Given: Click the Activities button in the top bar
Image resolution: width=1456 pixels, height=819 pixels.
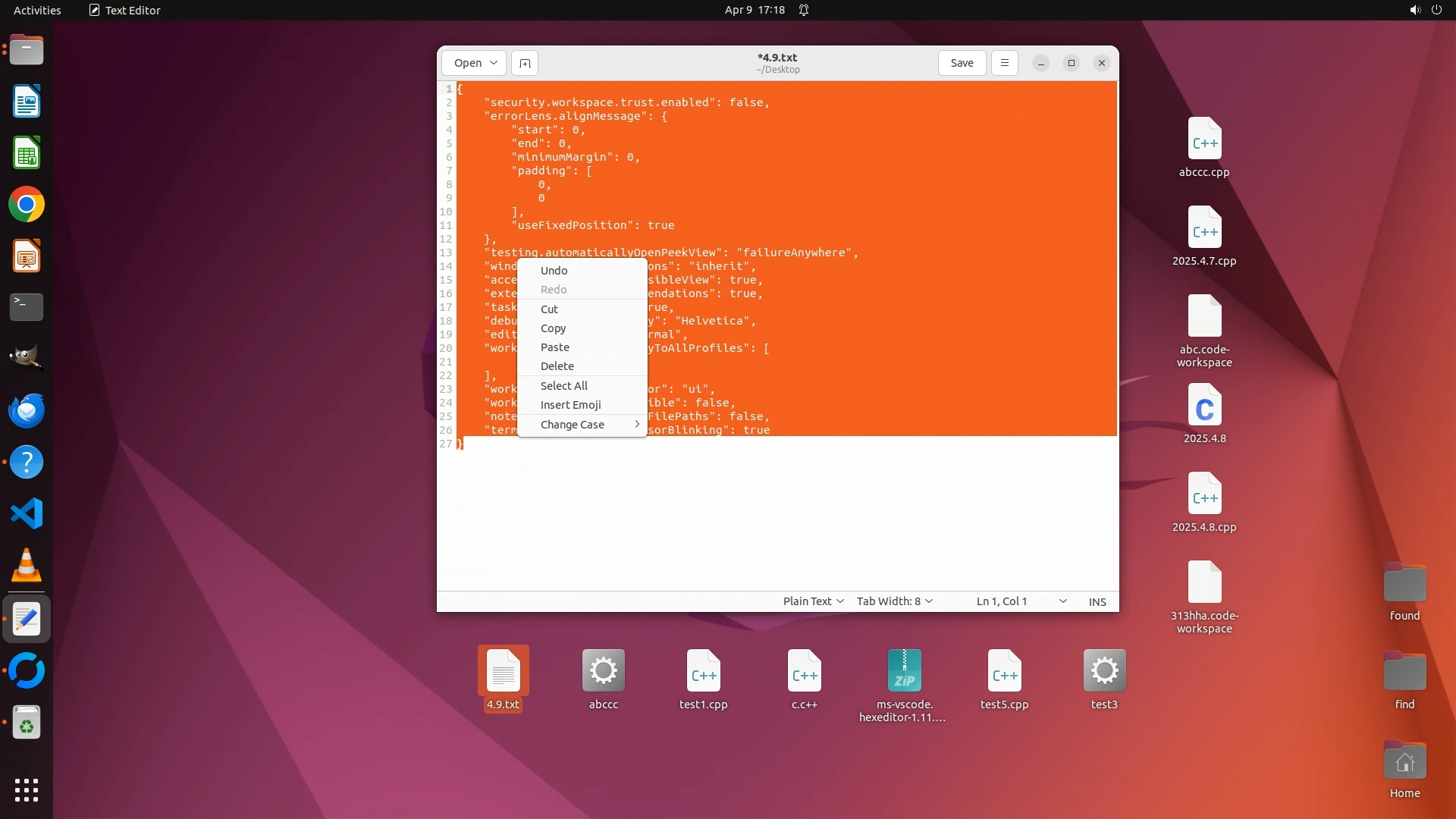Looking at the screenshot, I should [37, 10].
